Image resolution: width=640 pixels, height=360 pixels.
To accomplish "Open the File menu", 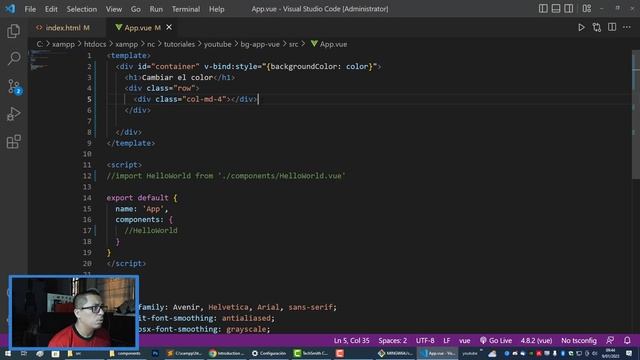I will 30,9.
